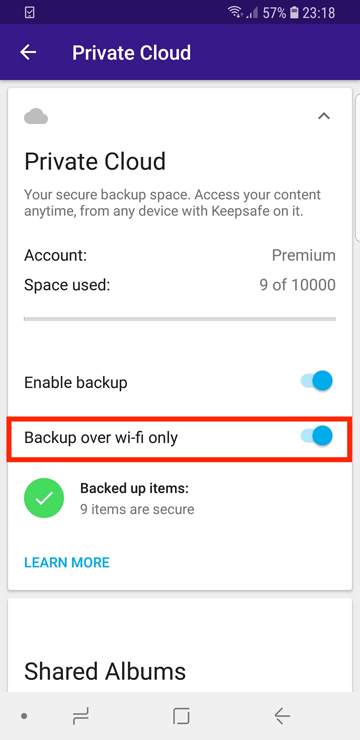Tap the navigation bar dot indicator
Image resolution: width=360 pixels, height=740 pixels.
click(x=24, y=716)
